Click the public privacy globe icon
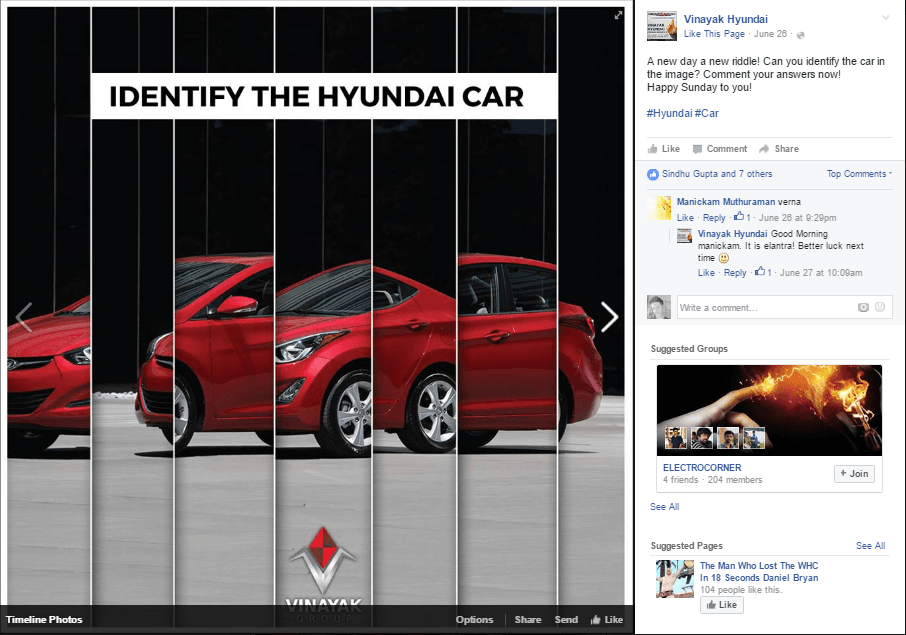The width and height of the screenshot is (906, 635). click(x=800, y=35)
